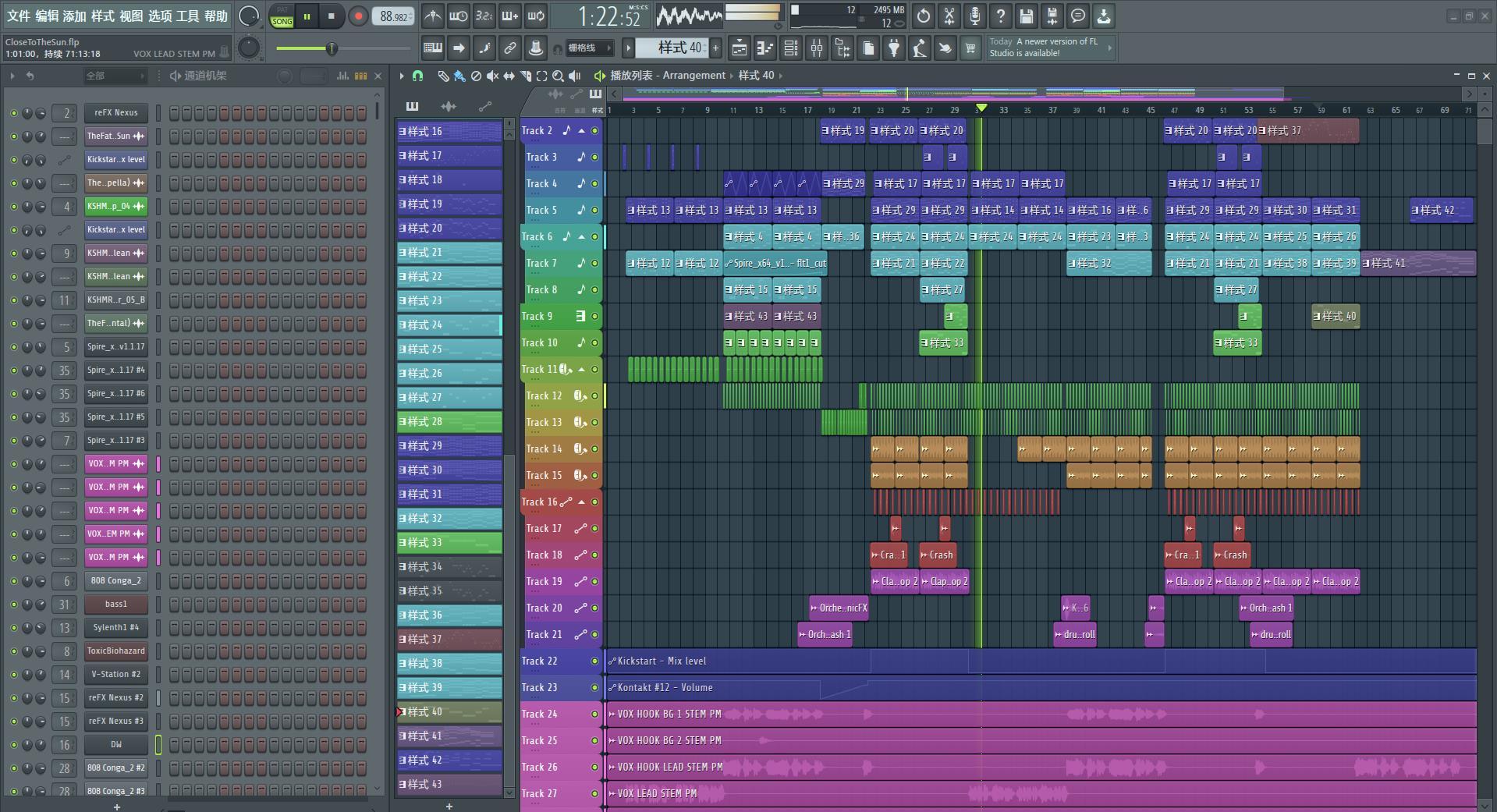Image resolution: width=1497 pixels, height=812 pixels.
Task: Open the 帮助 menu
Action: click(216, 16)
